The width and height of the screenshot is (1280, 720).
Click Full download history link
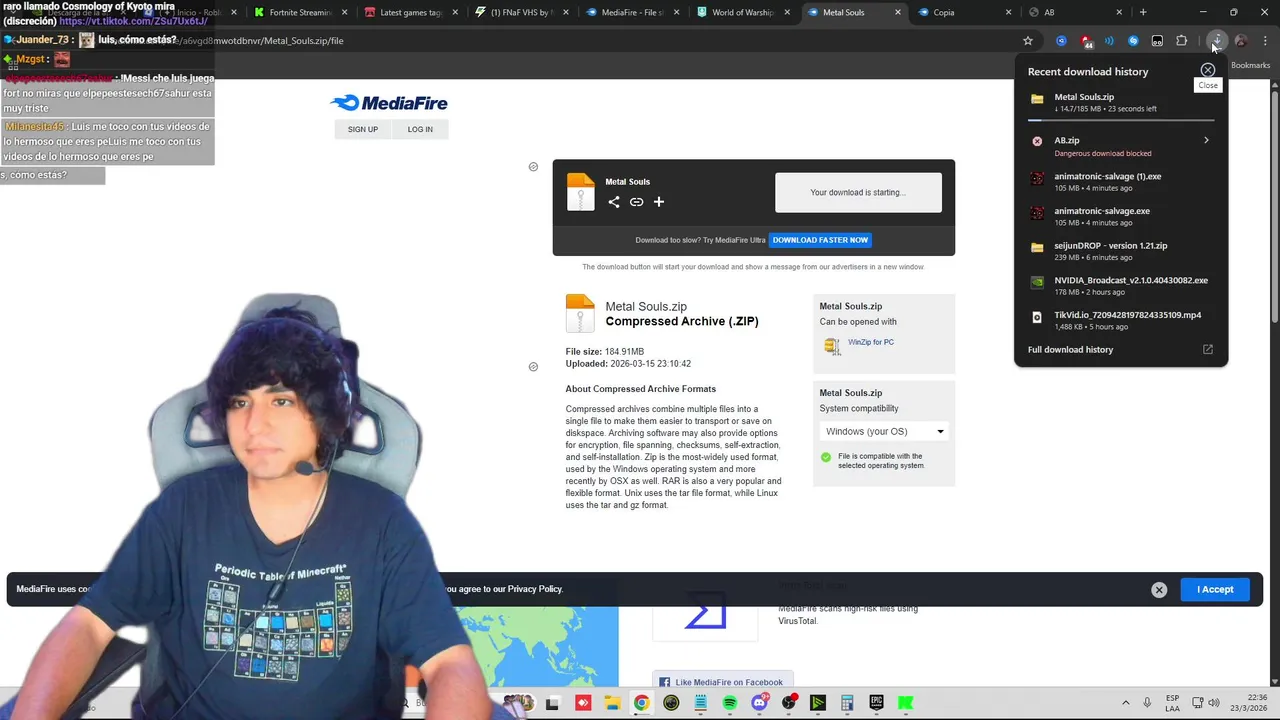[1070, 350]
